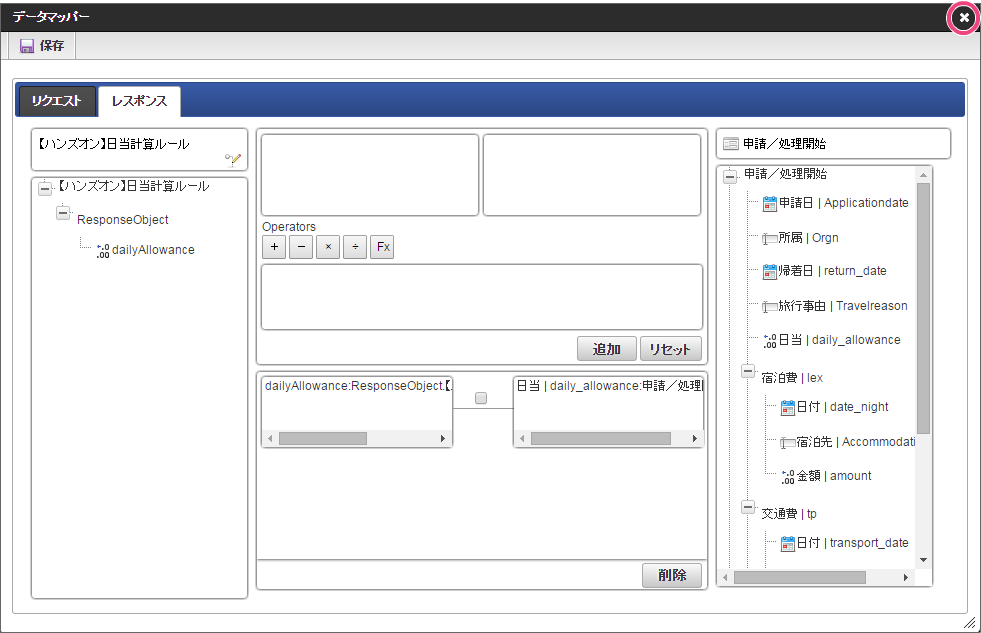The image size is (981, 633).
Task: Click right arrow of dailyAllowance mapping scrollbar
Action: pyautogui.click(x=443, y=438)
